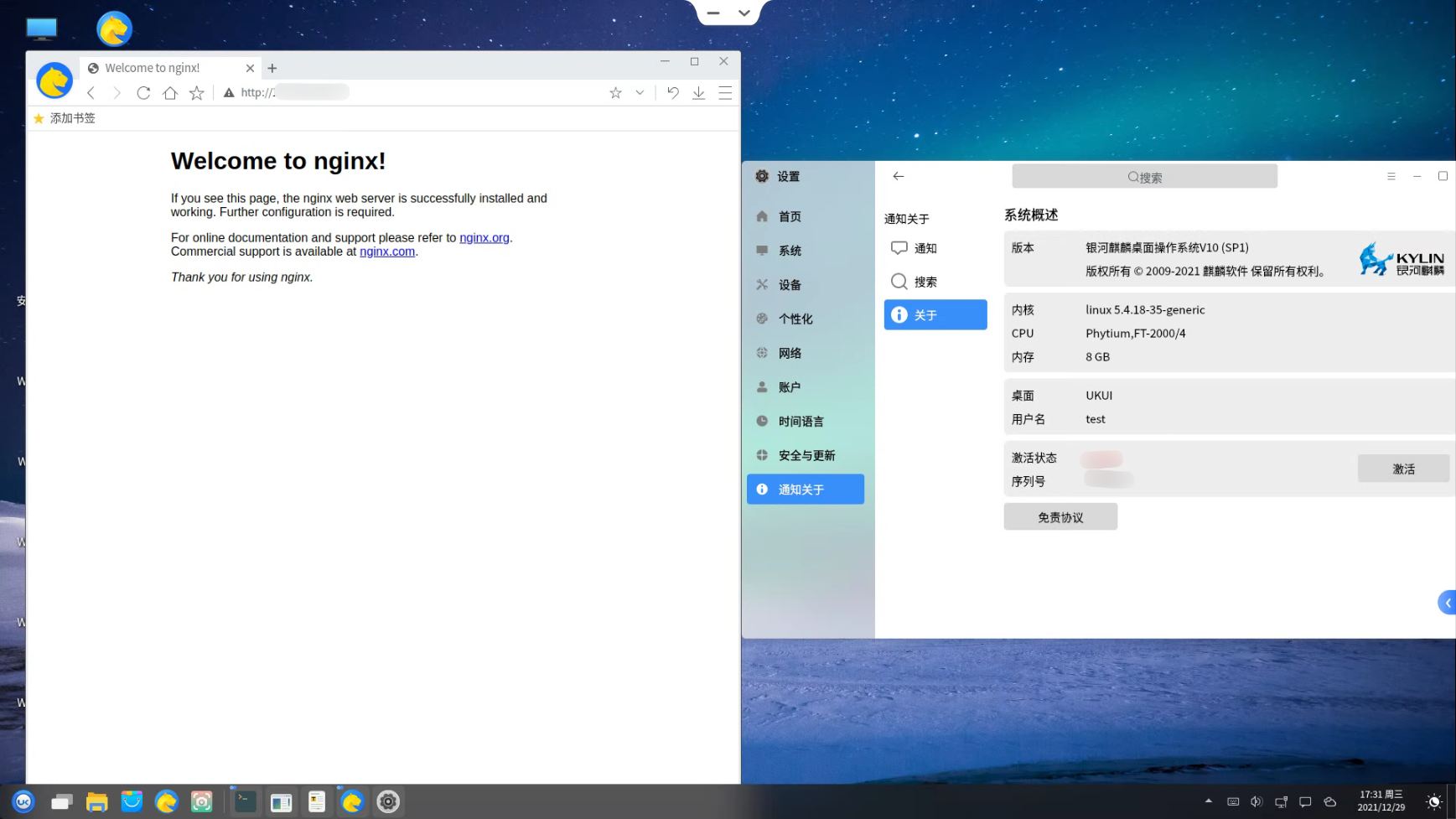Open the task view in taskbar
Viewport: 1456px width, 819px height.
61,802
